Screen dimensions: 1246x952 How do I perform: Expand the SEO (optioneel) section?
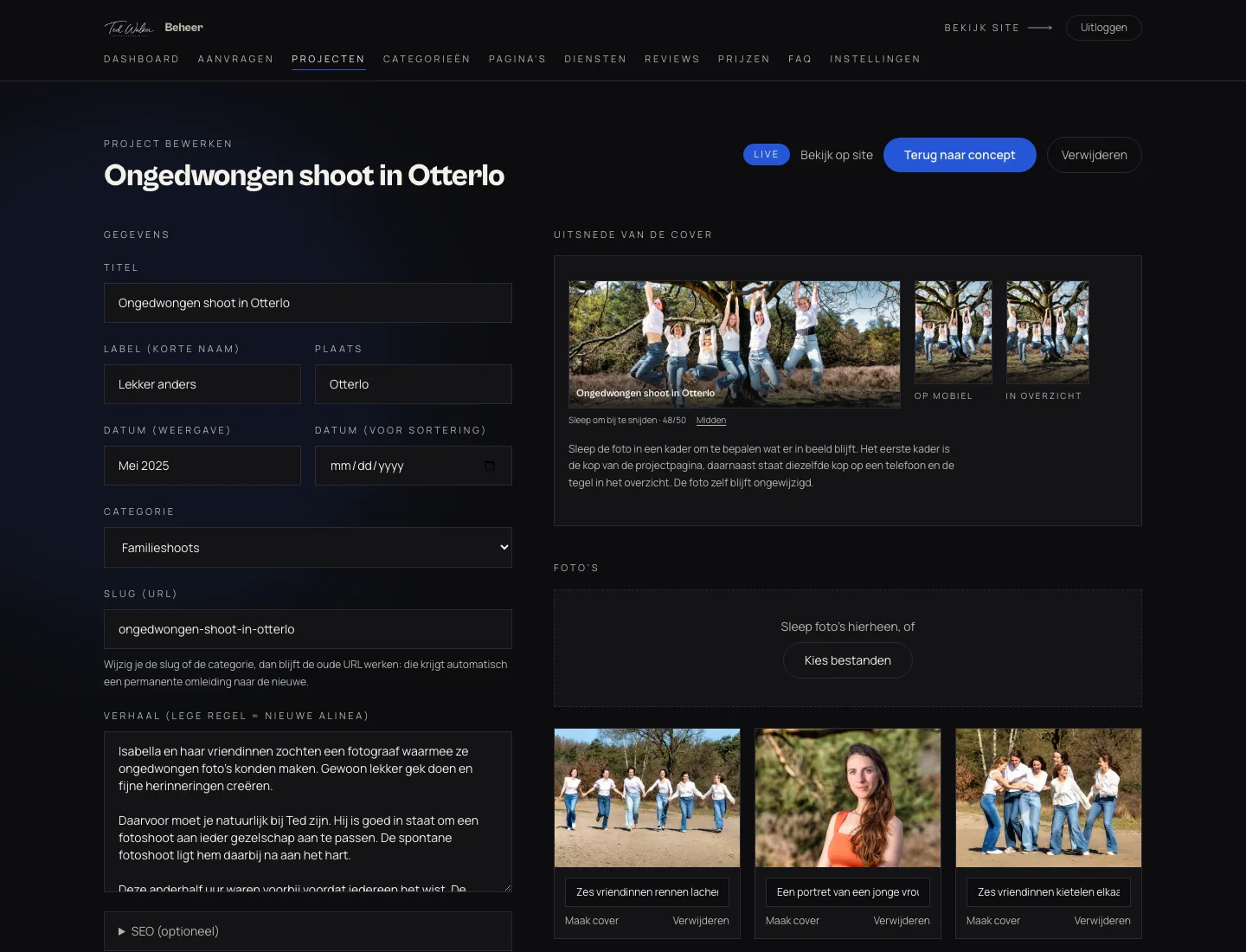[x=308, y=931]
